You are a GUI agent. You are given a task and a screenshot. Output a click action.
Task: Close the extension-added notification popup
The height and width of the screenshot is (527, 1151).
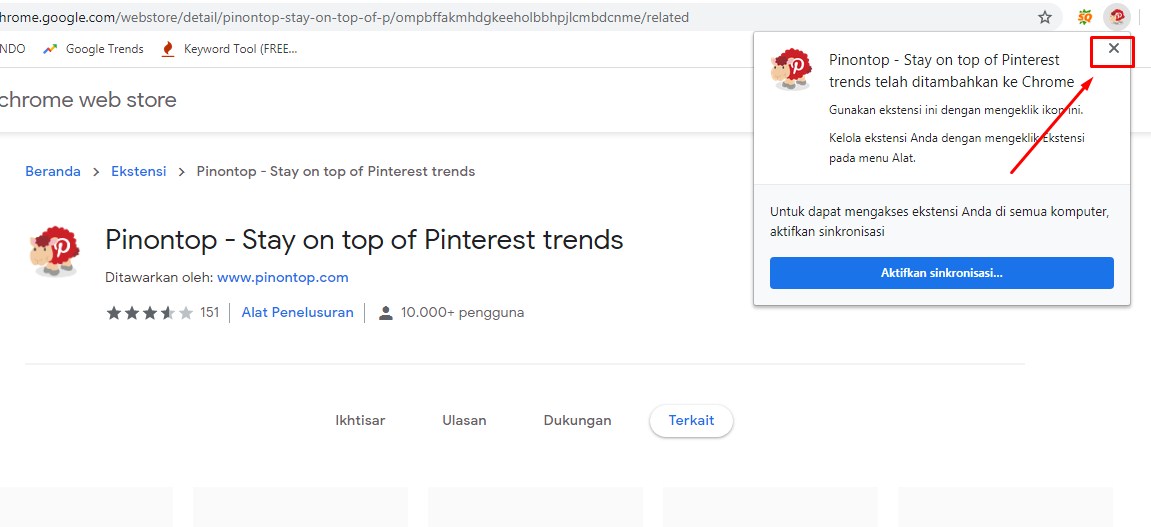[x=1113, y=49]
